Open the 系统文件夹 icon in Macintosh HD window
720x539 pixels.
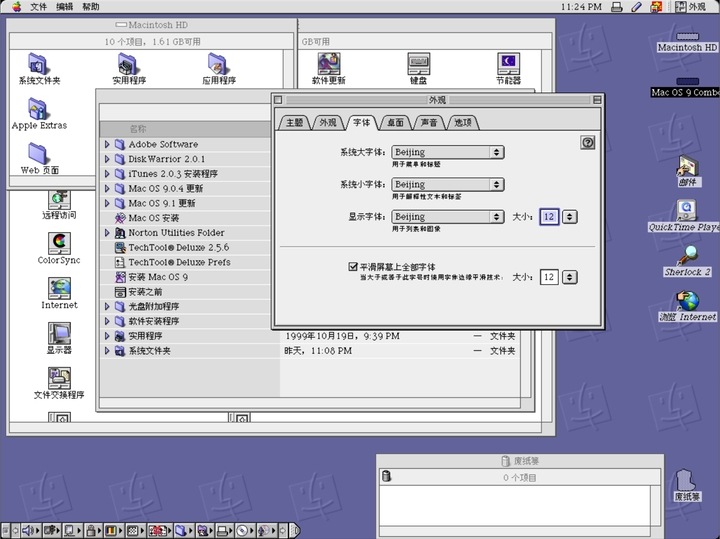click(x=38, y=64)
